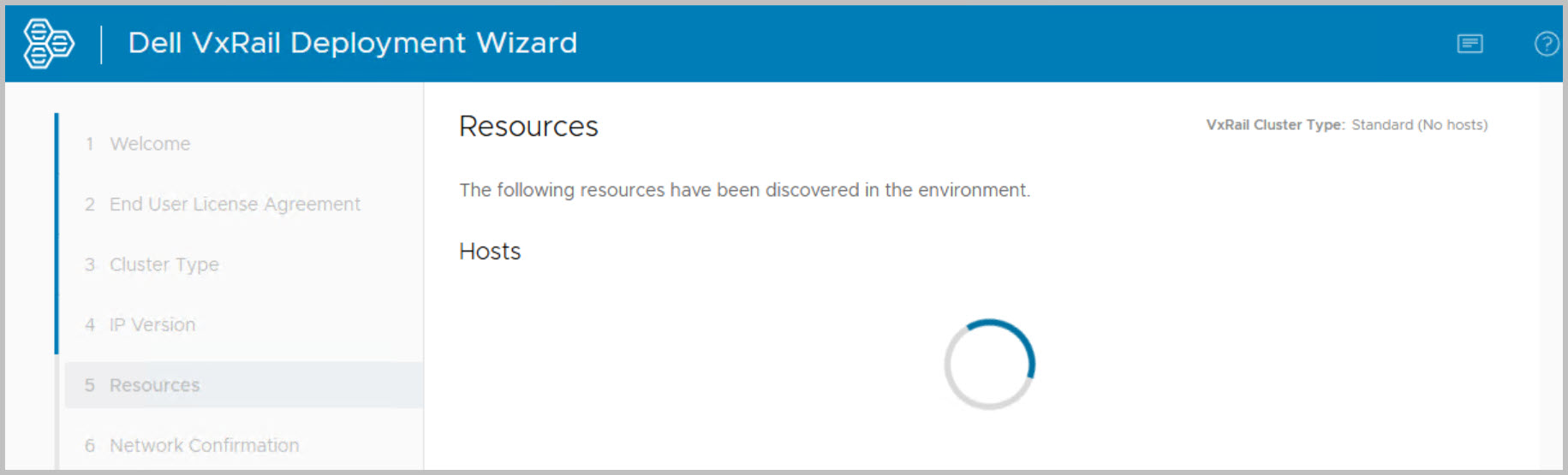Viewport: 1568px width, 475px height.
Task: Select End User License Agreement step
Action: (235, 205)
